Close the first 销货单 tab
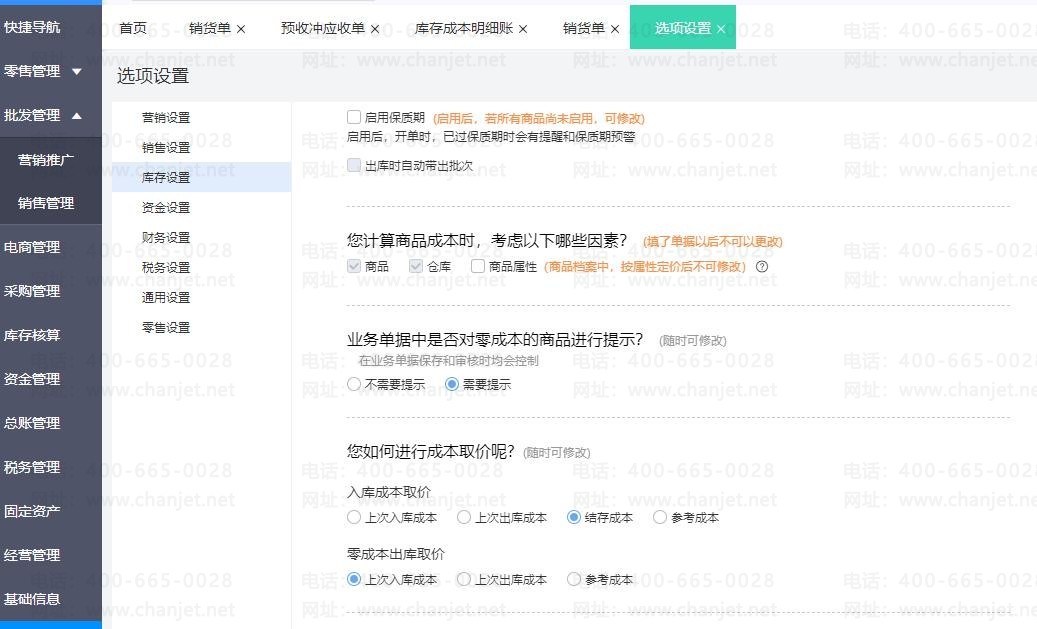Viewport: 1037px width, 629px height. [241, 29]
